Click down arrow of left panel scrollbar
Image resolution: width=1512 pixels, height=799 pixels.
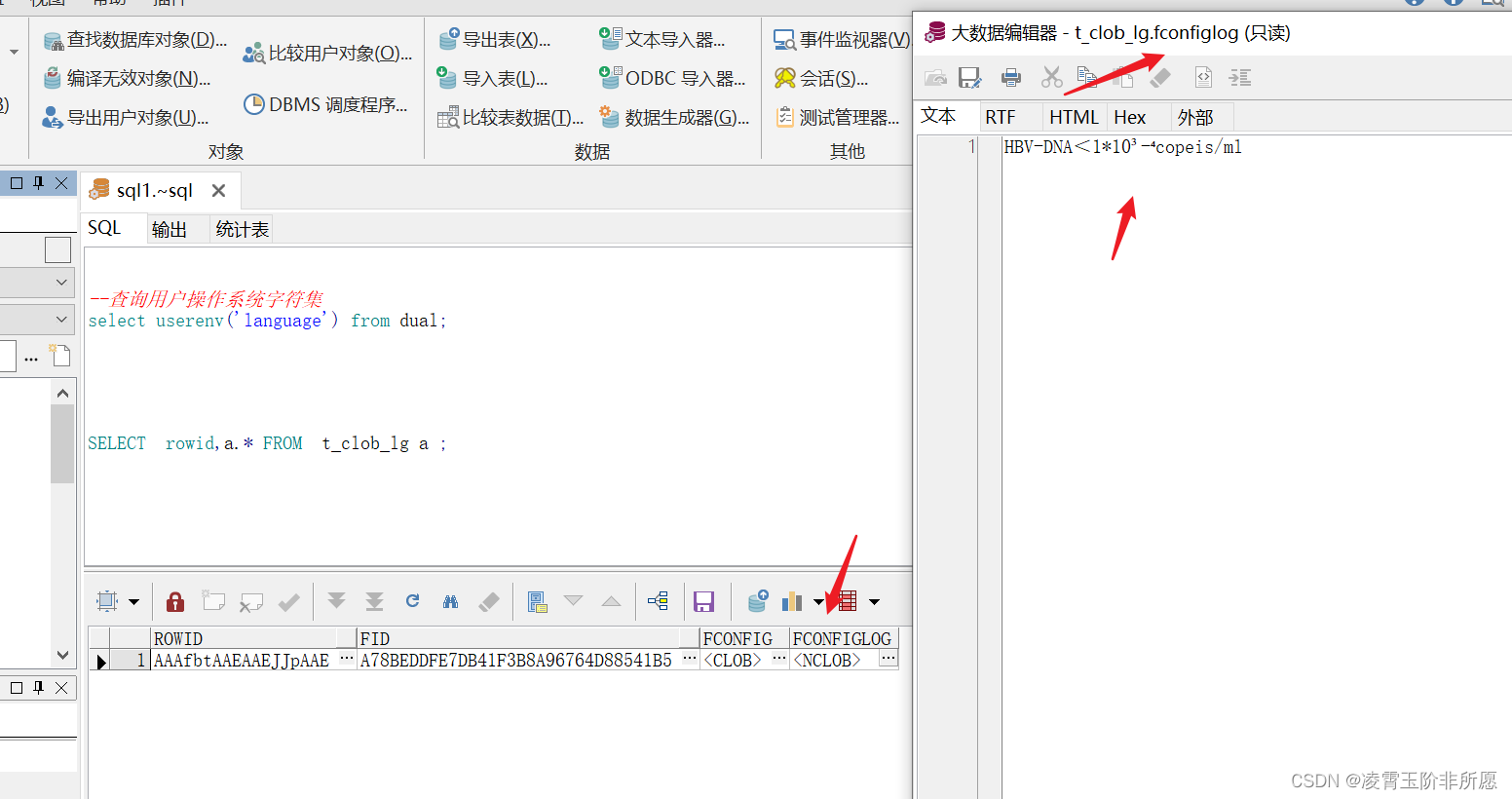point(62,655)
